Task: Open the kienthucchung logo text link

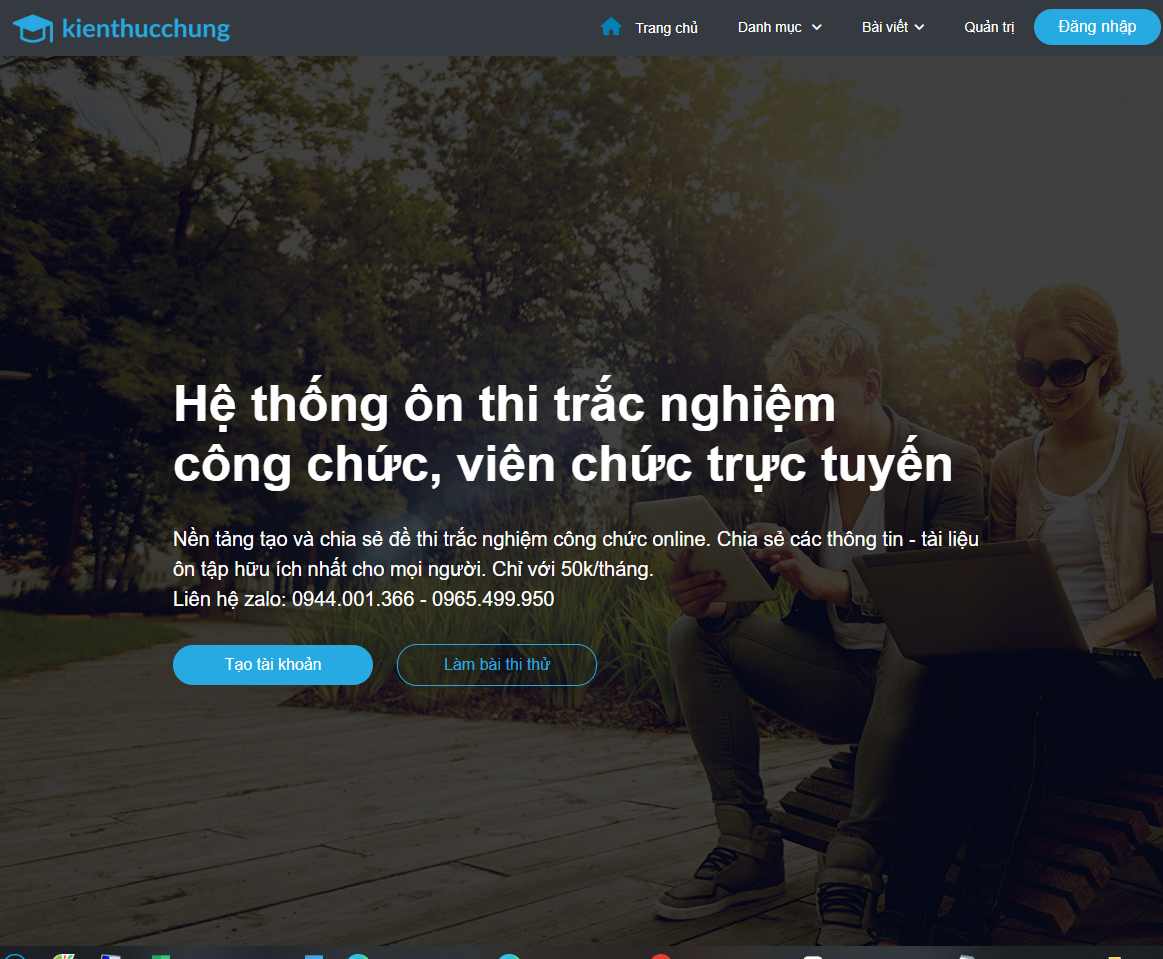Action: (146, 28)
